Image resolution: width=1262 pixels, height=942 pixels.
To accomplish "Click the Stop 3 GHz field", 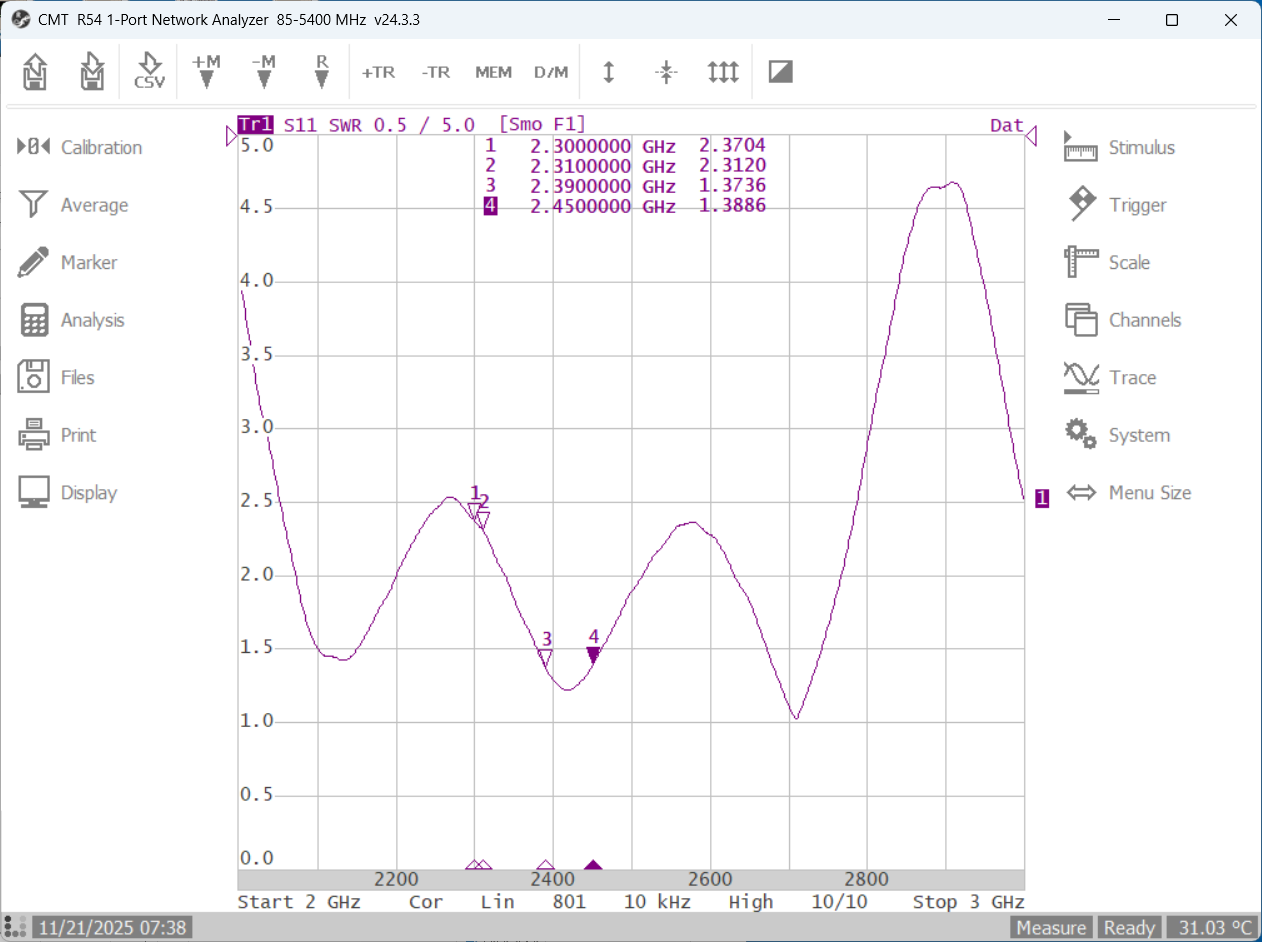I will 968,902.
